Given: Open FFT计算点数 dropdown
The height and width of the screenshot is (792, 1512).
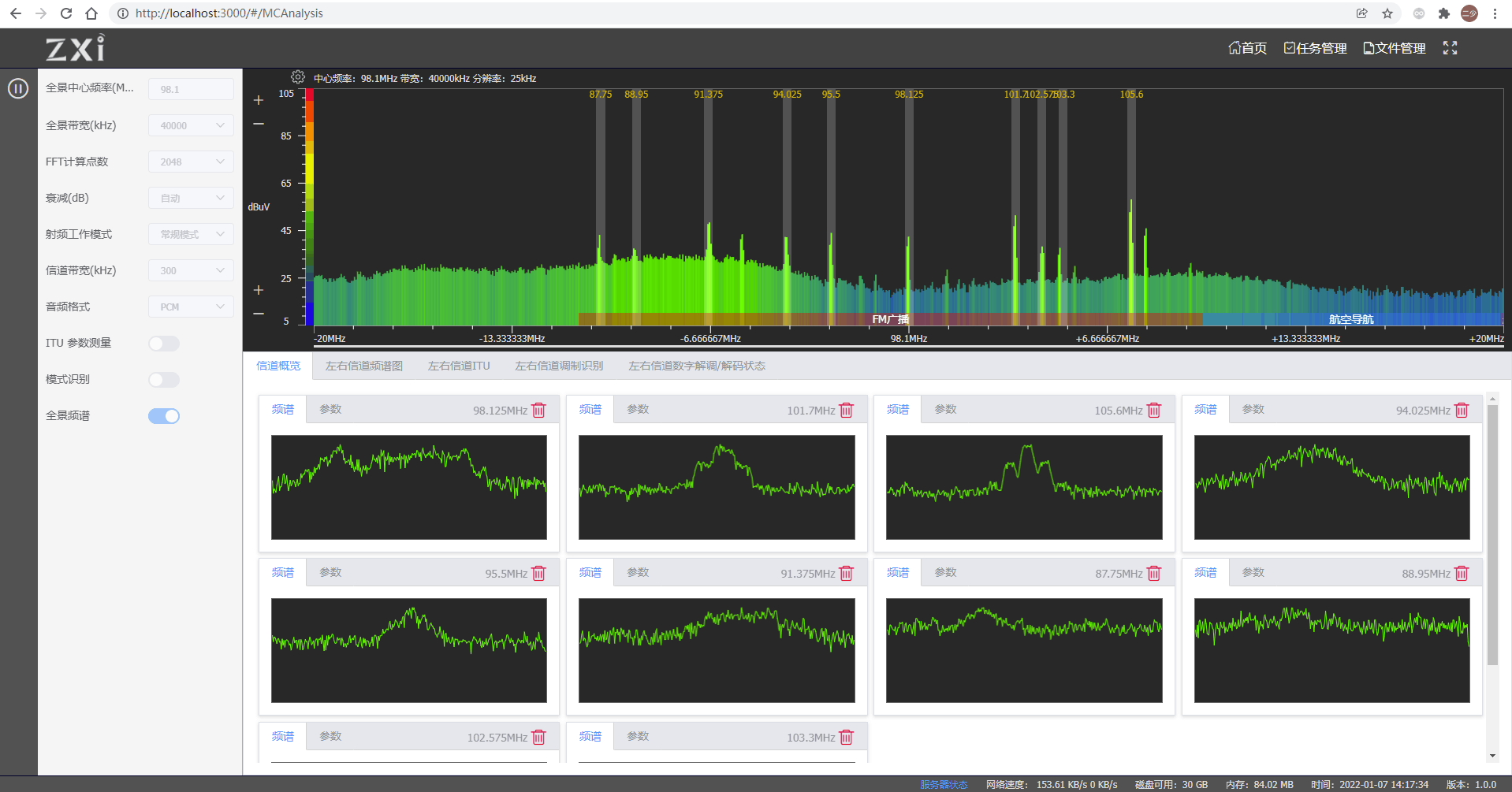Looking at the screenshot, I should click(191, 162).
